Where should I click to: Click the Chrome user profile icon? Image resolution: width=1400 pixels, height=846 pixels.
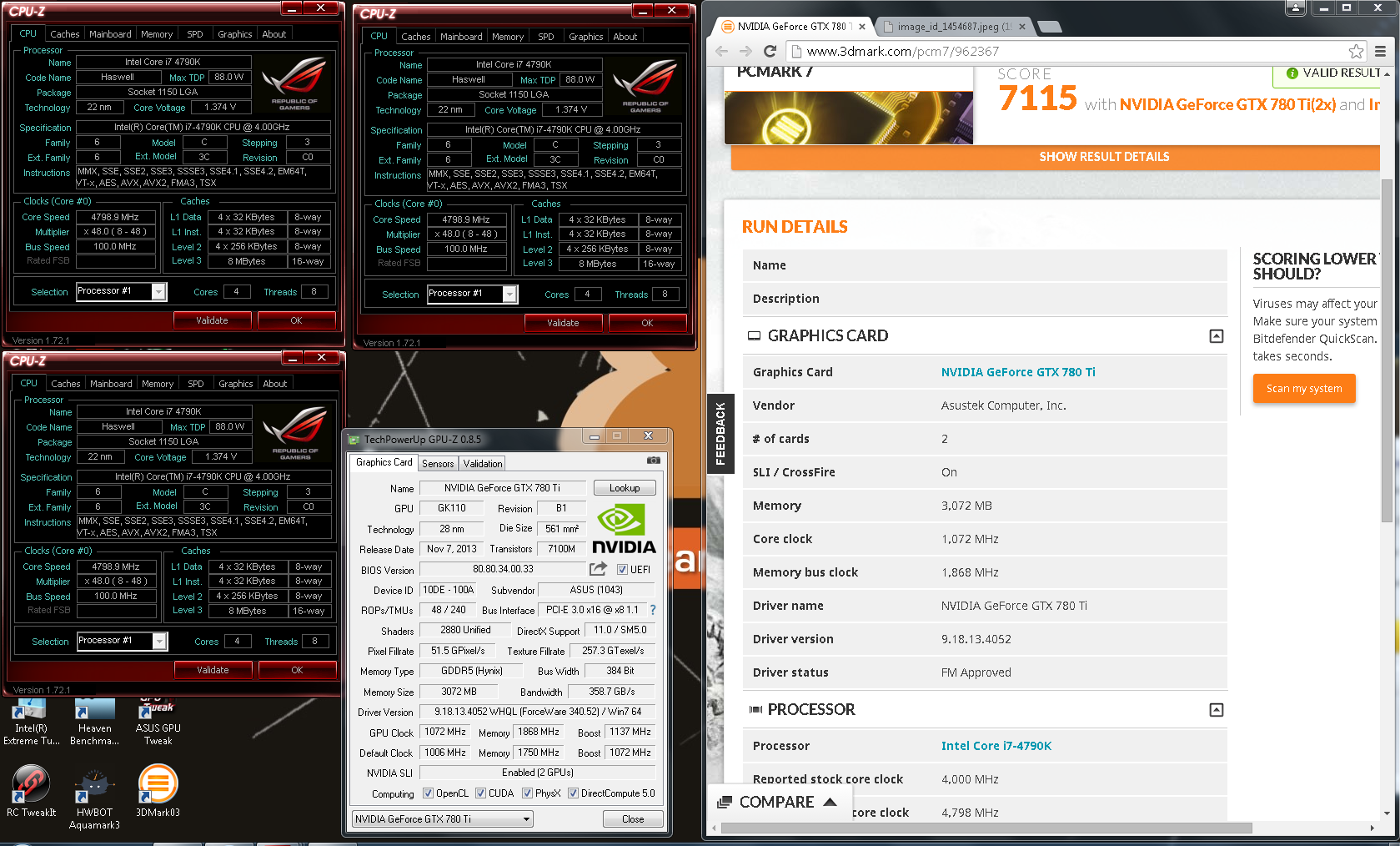1296,8
